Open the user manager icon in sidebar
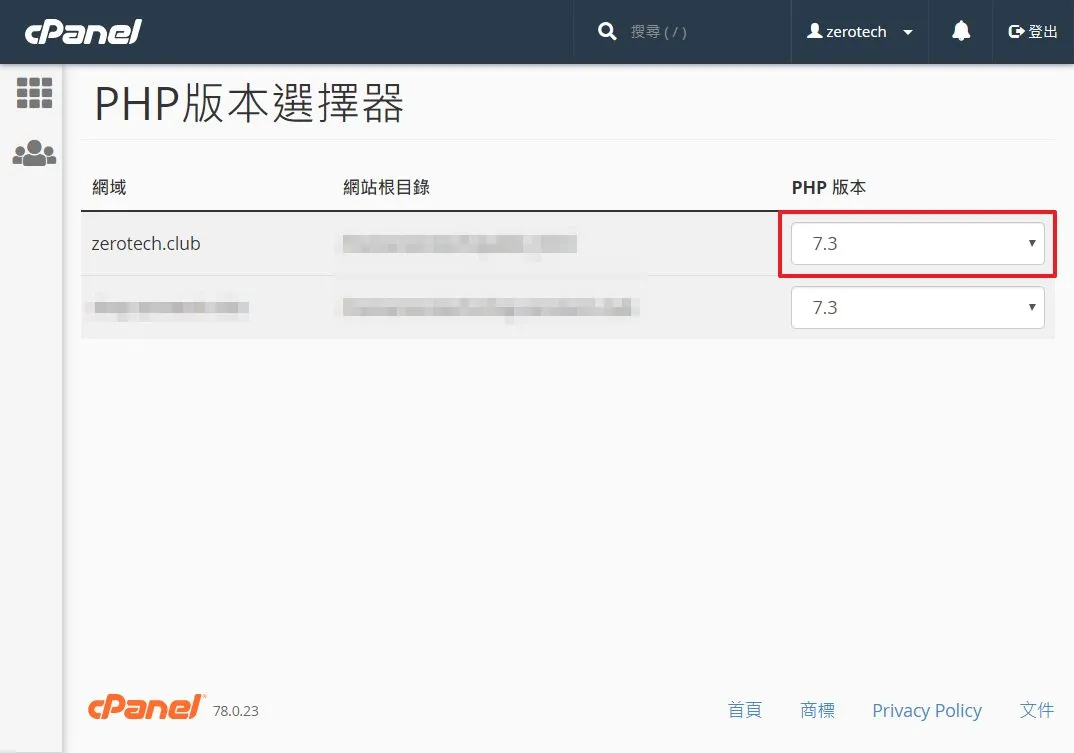The width and height of the screenshot is (1074, 753). point(34,153)
